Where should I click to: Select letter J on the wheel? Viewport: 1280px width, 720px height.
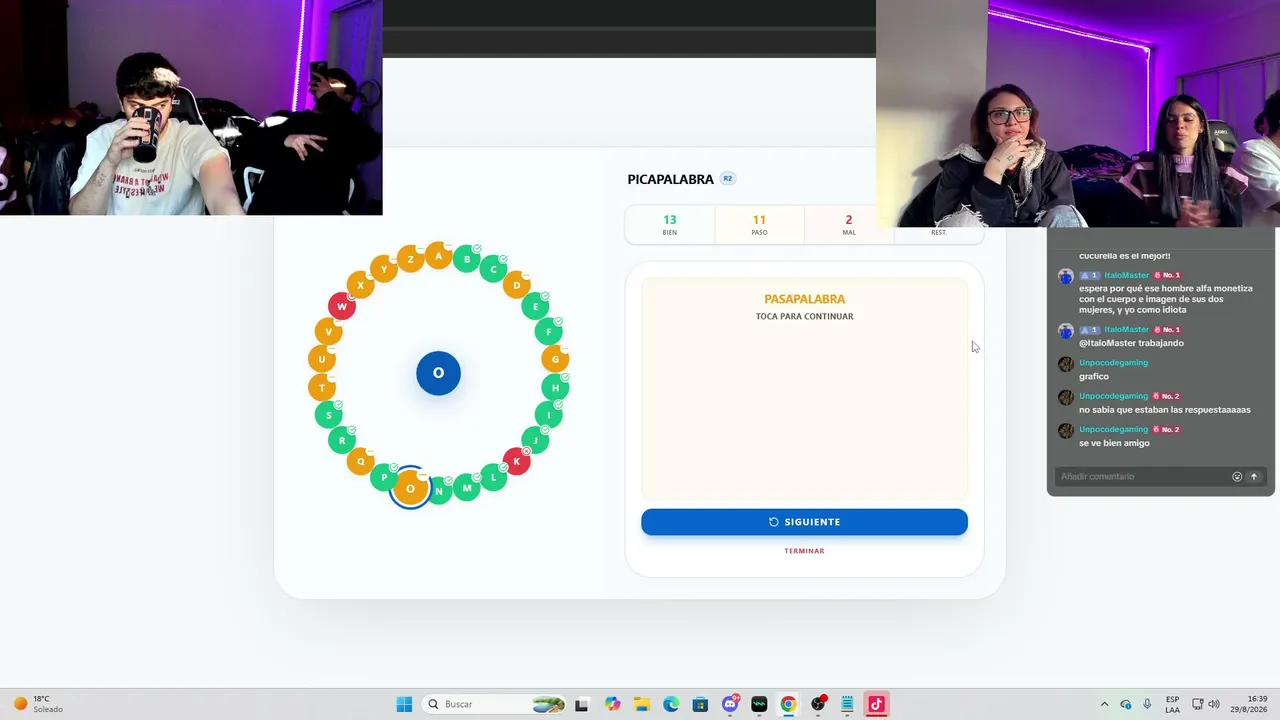[x=535, y=440]
